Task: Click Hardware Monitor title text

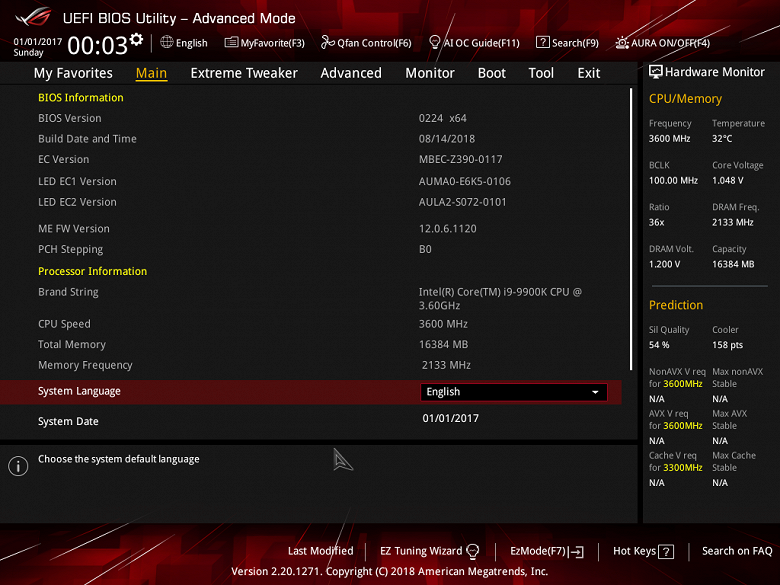Action: tap(715, 72)
